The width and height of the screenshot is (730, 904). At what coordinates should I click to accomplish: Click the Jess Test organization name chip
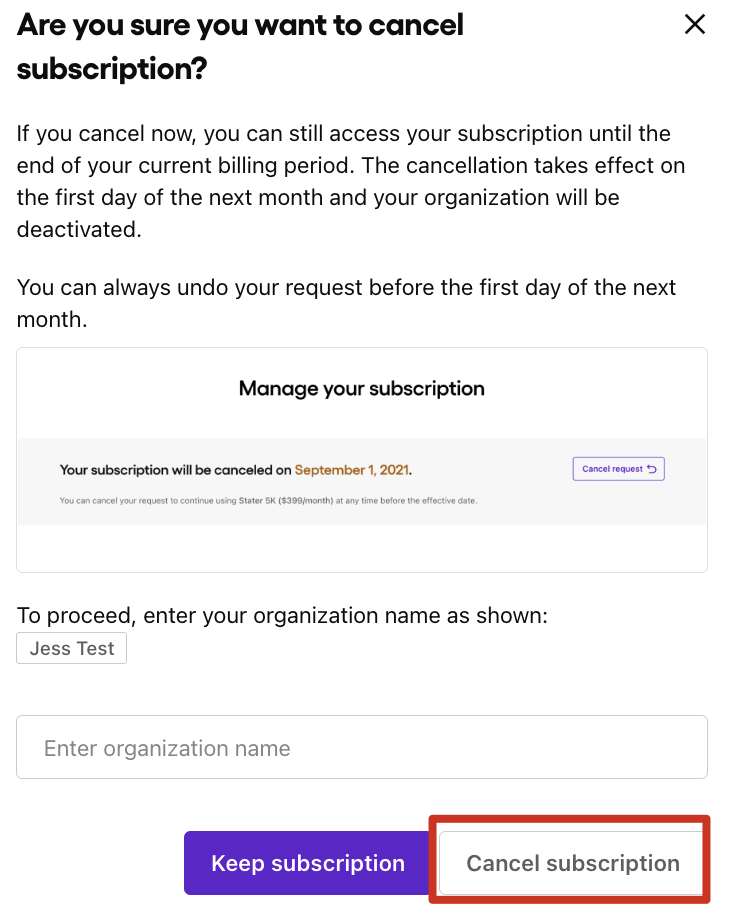point(71,648)
